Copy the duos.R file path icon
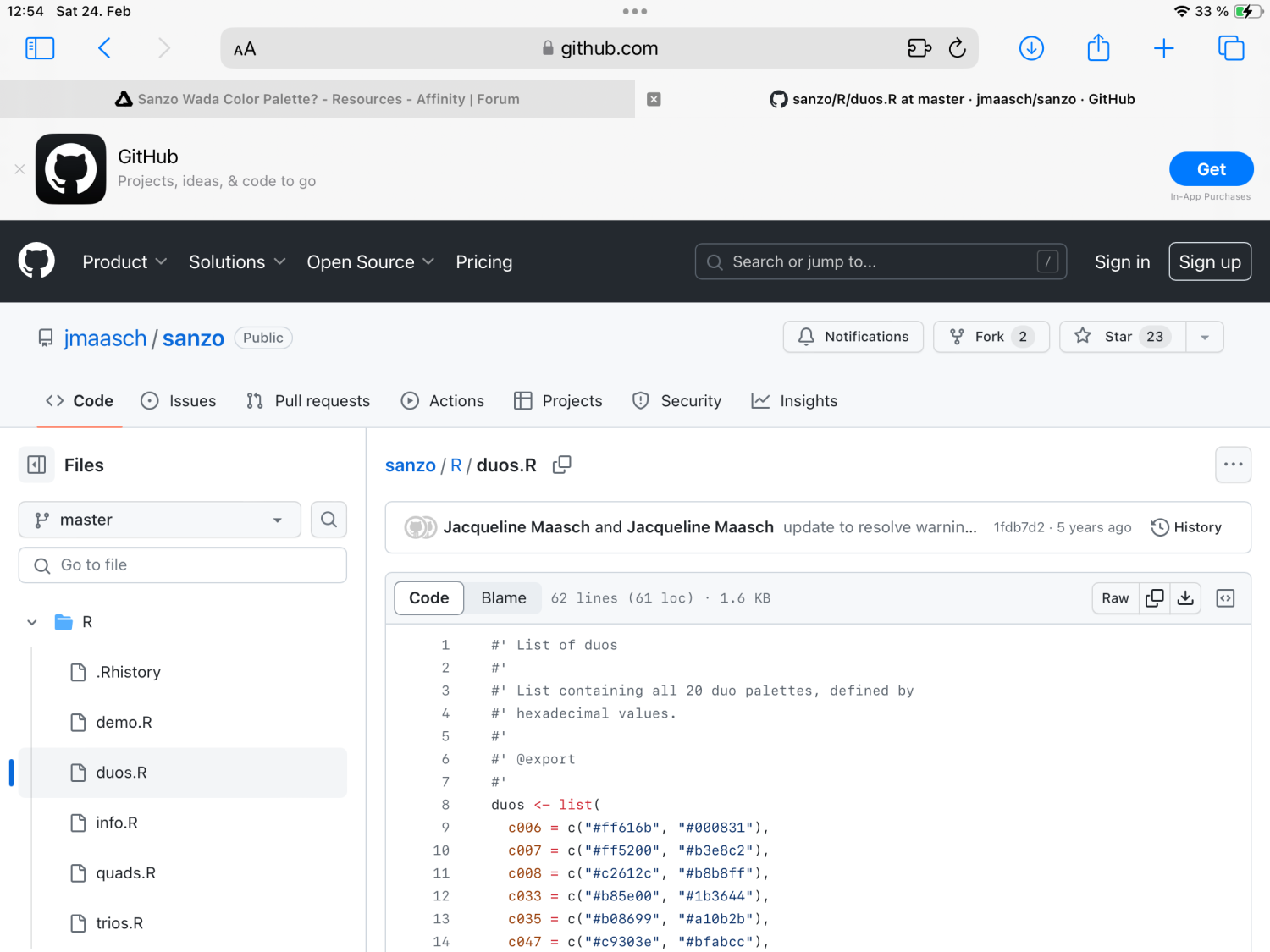 point(561,465)
